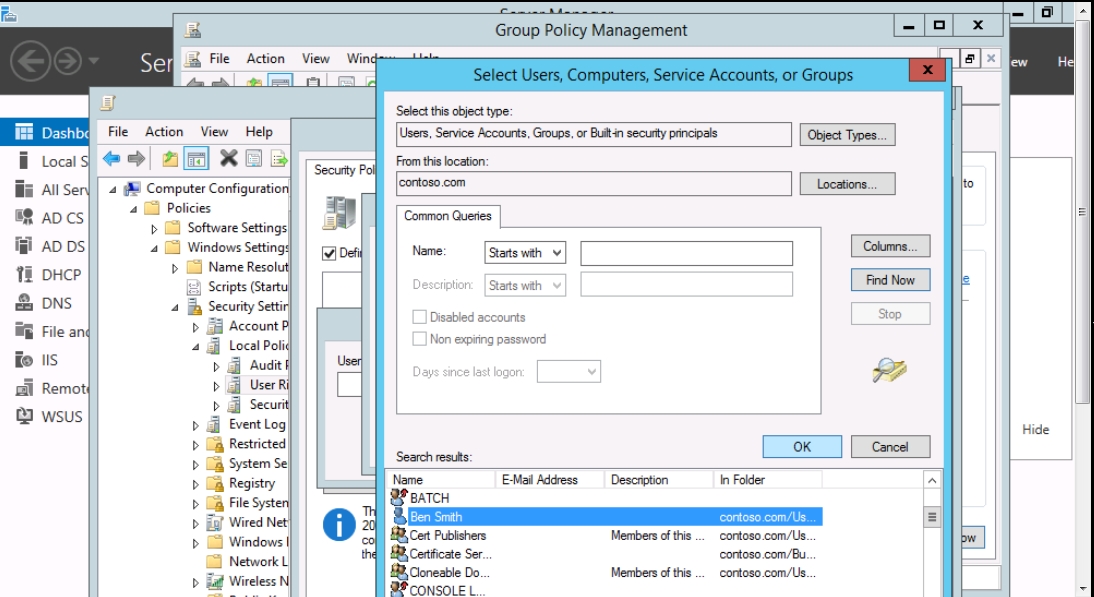Click the Forward arrow in the policy editor toolbar
This screenshot has width=1094, height=597.
(137, 159)
